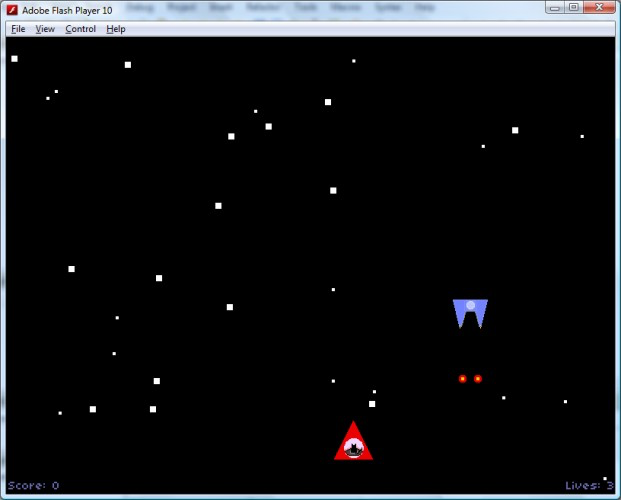Click the Score: 0 text

(33, 485)
